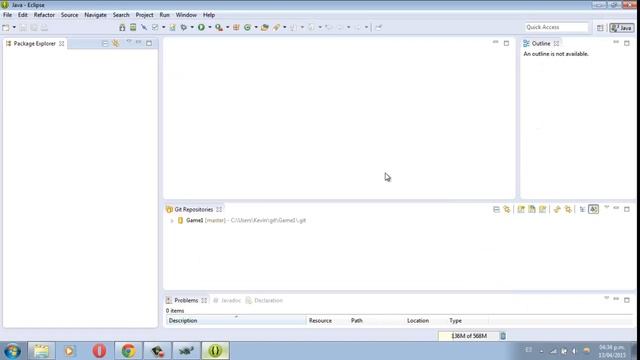
Task: Select the Game1 [master] repository row
Action: [246, 220]
